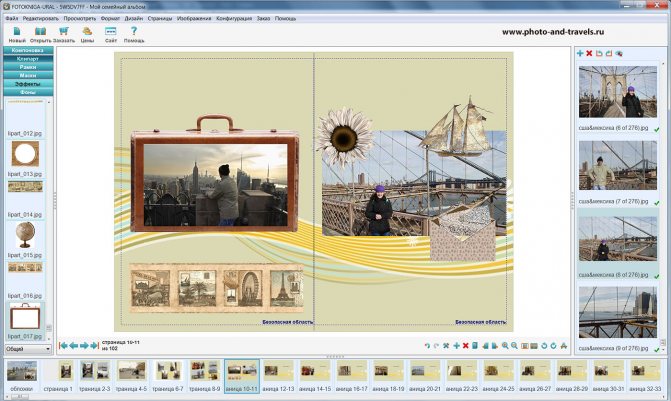Image resolution: width=671 pixels, height=401 pixels.
Task: Click the Заказать shopping cart icon
Action: [64, 32]
